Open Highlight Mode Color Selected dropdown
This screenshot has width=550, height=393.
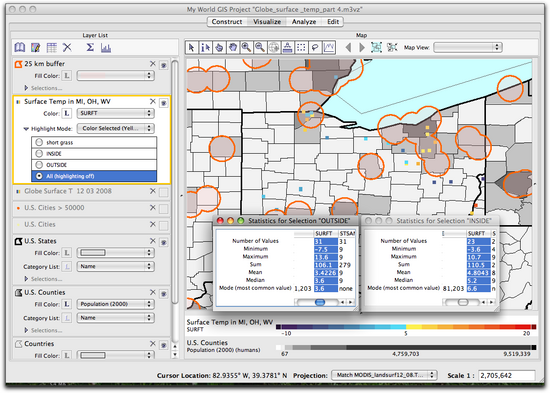[115, 128]
